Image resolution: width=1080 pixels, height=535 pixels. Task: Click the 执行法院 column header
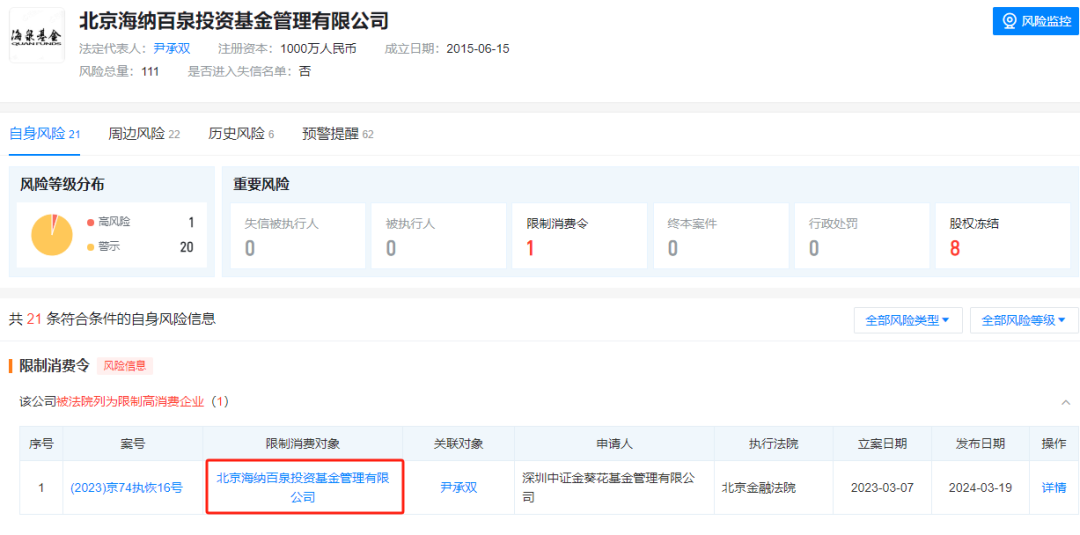pyautogui.click(x=774, y=444)
